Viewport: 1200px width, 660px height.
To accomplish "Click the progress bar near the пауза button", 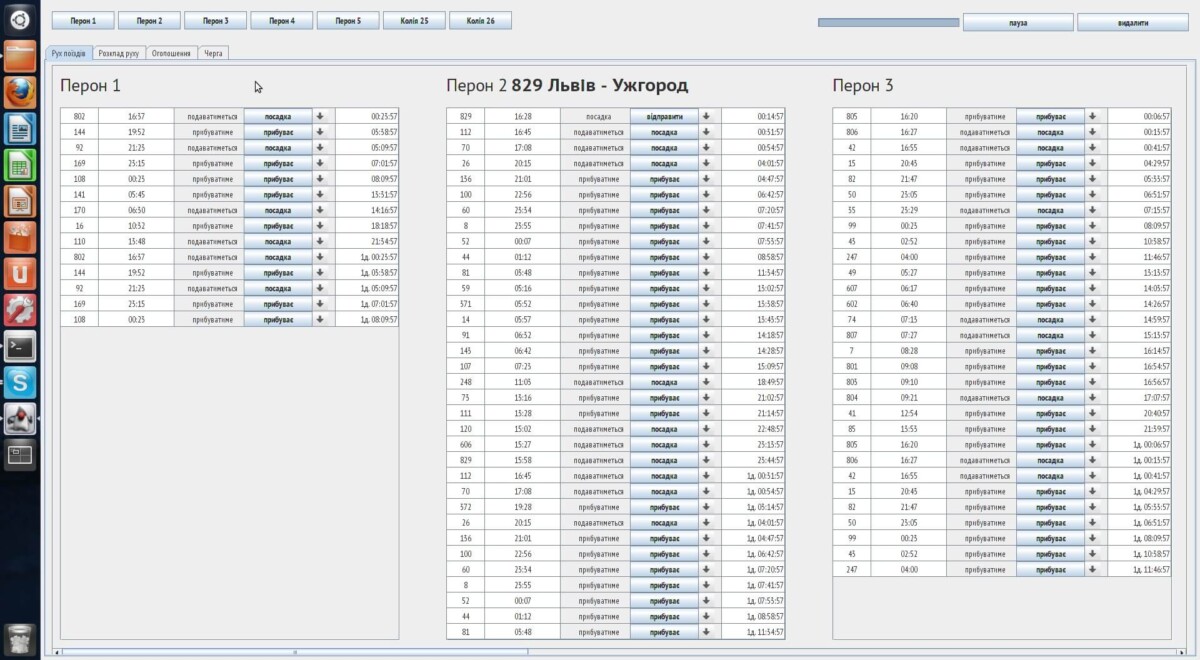I will coord(888,21).
